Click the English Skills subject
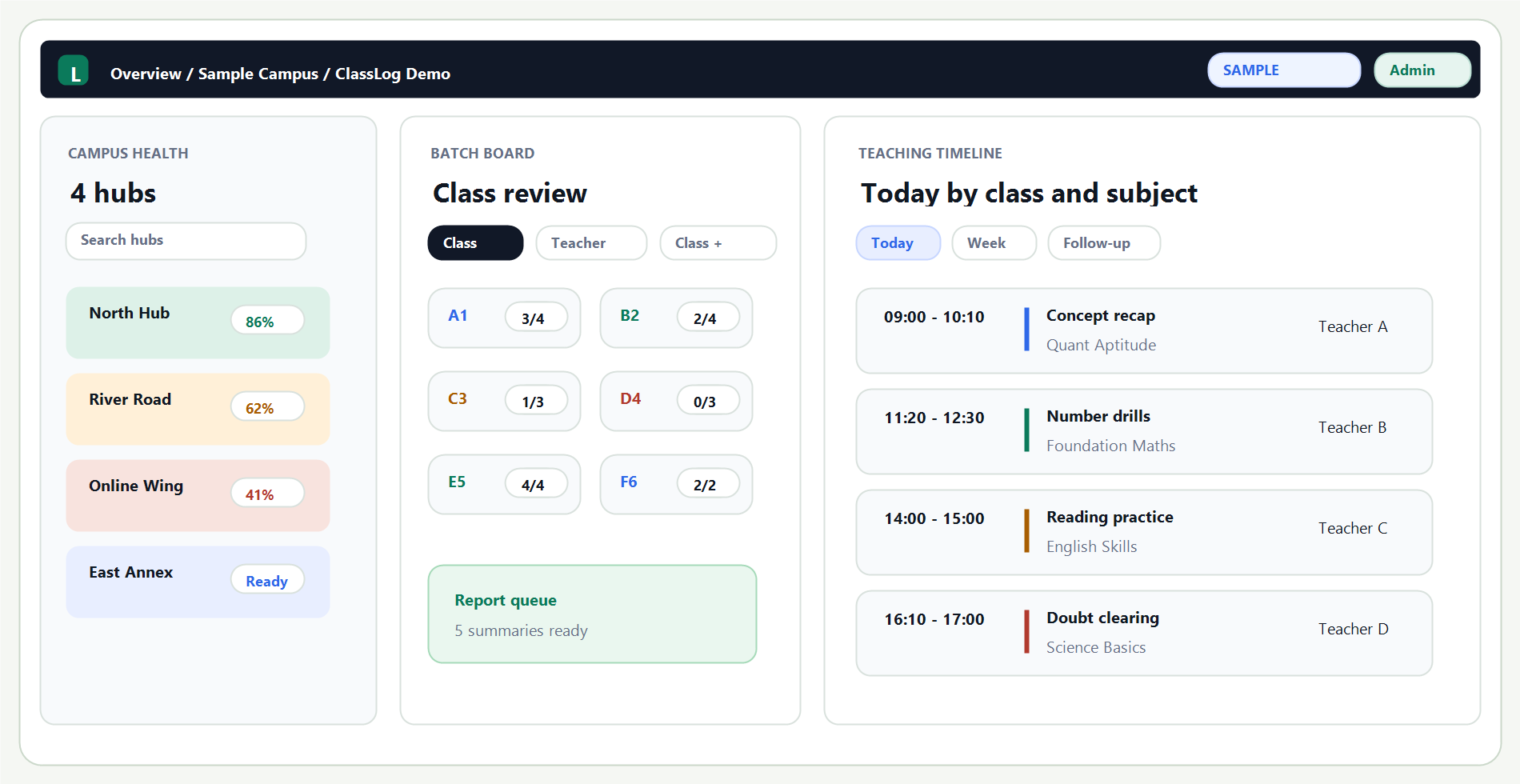1520x784 pixels. 1091,546
